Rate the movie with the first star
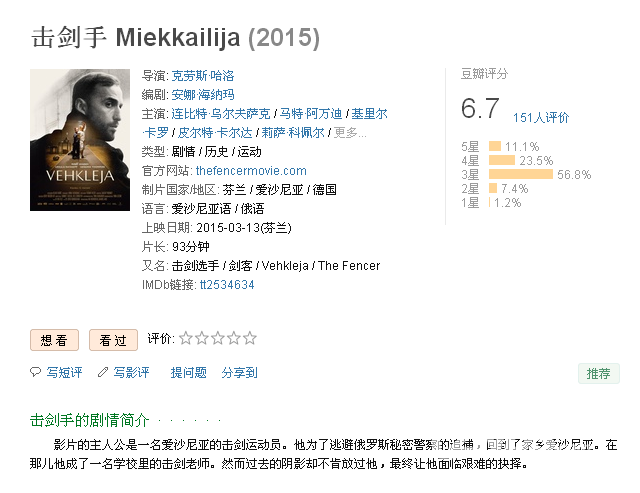Viewport: 640px width, 493px height. [x=186, y=338]
